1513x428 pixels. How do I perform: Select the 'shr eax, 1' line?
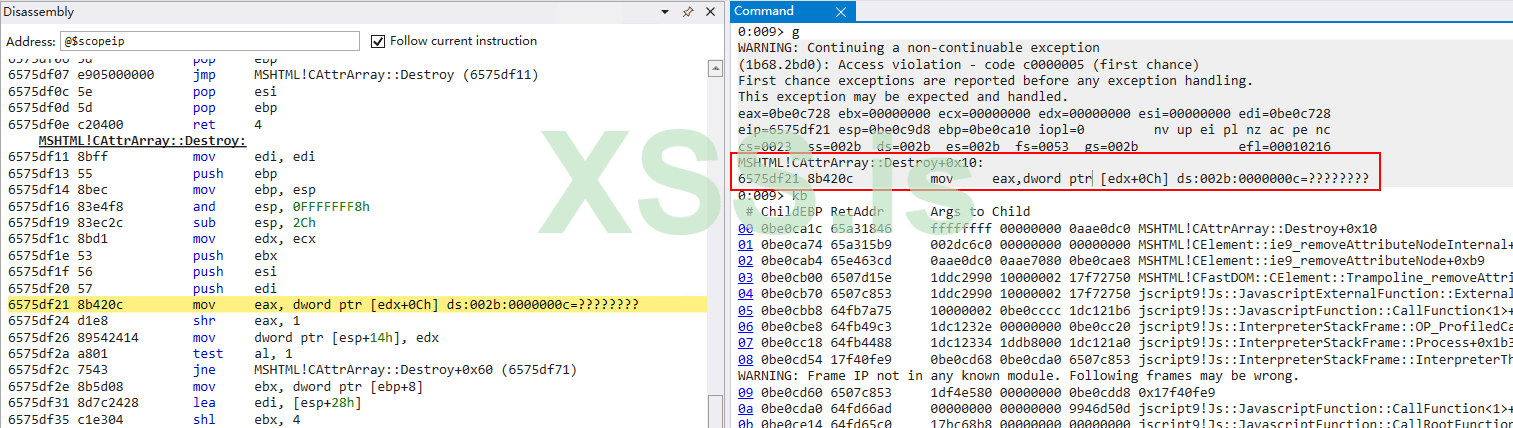pos(150,320)
